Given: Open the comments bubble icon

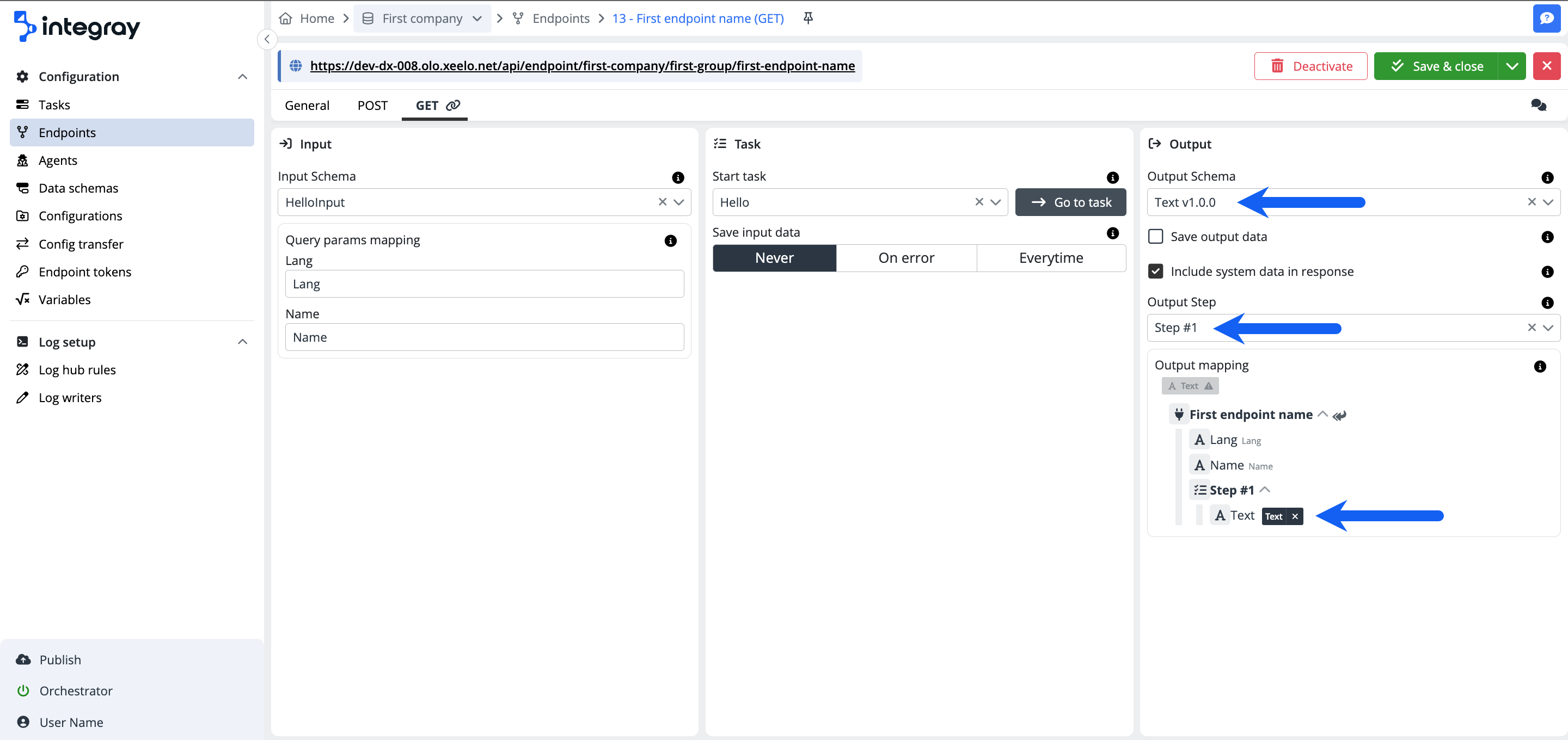Looking at the screenshot, I should tap(1538, 105).
